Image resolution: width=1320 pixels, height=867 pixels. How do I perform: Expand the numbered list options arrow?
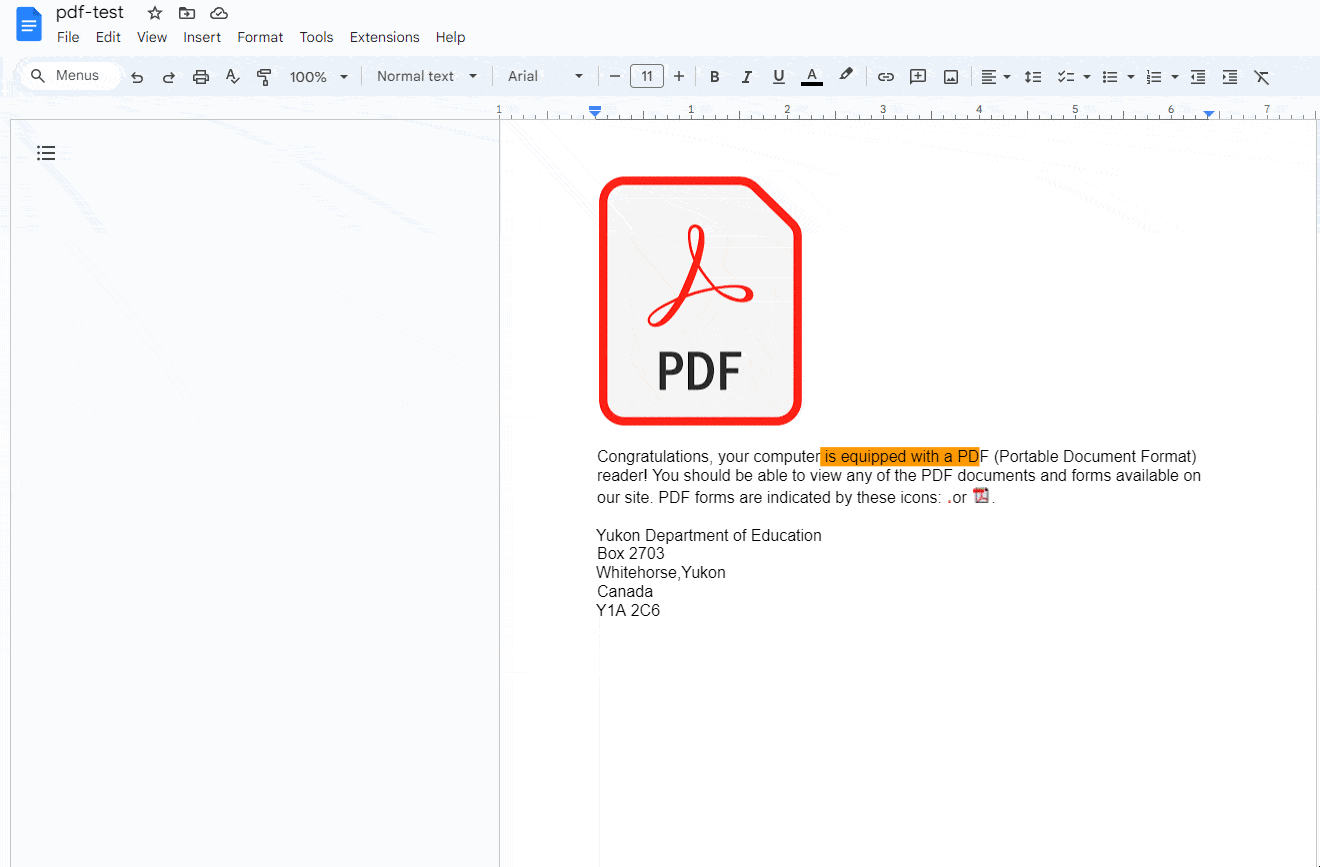1175,77
